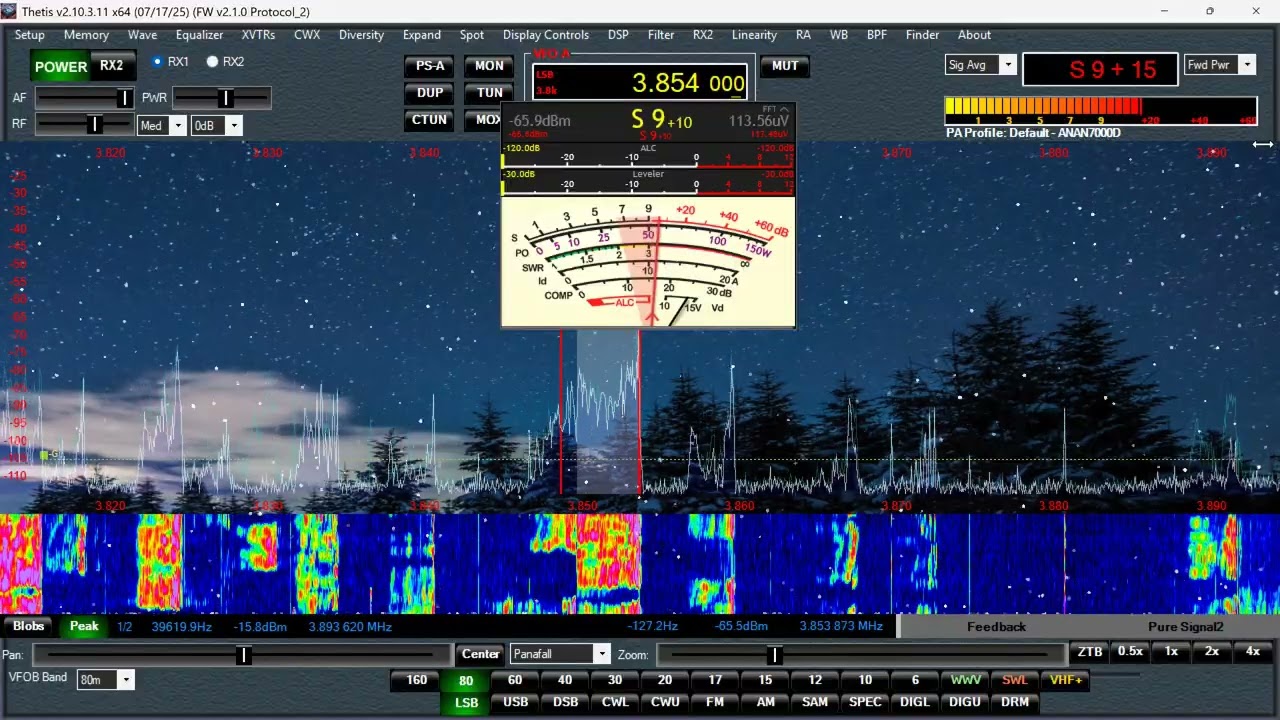Toggle PS-A PureSignal auto button

point(430,66)
